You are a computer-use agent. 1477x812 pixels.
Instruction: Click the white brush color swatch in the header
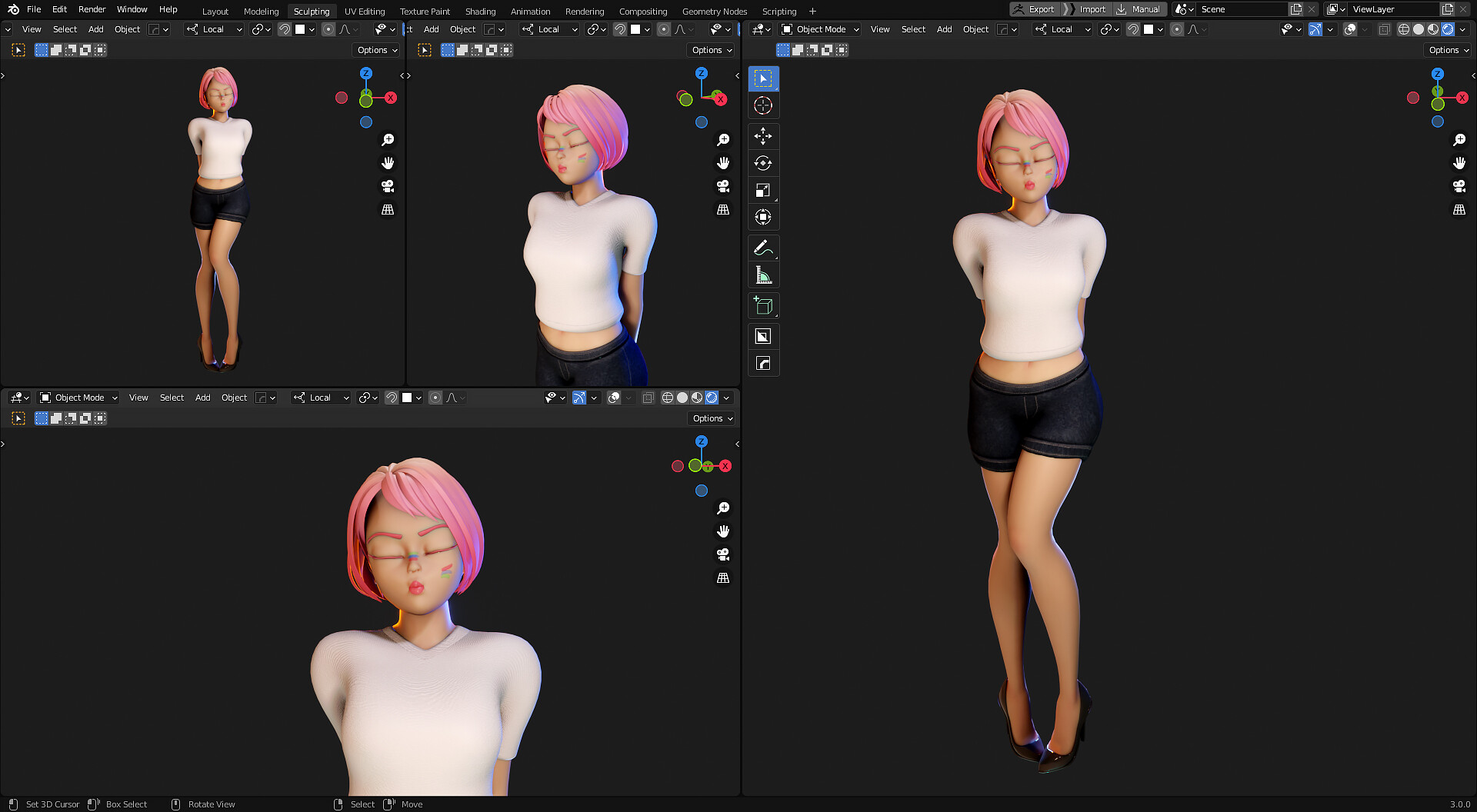point(1148,29)
